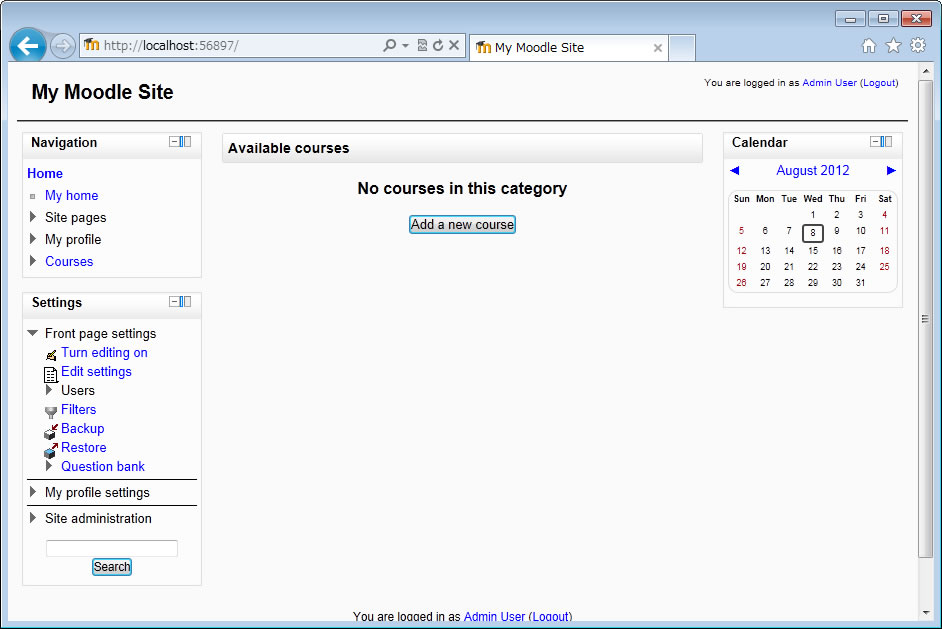Click the Turn editing on pencil icon
942x629 pixels.
click(x=51, y=354)
